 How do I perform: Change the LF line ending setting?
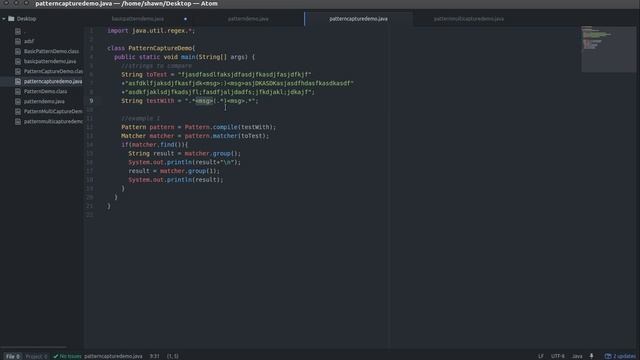pos(541,356)
